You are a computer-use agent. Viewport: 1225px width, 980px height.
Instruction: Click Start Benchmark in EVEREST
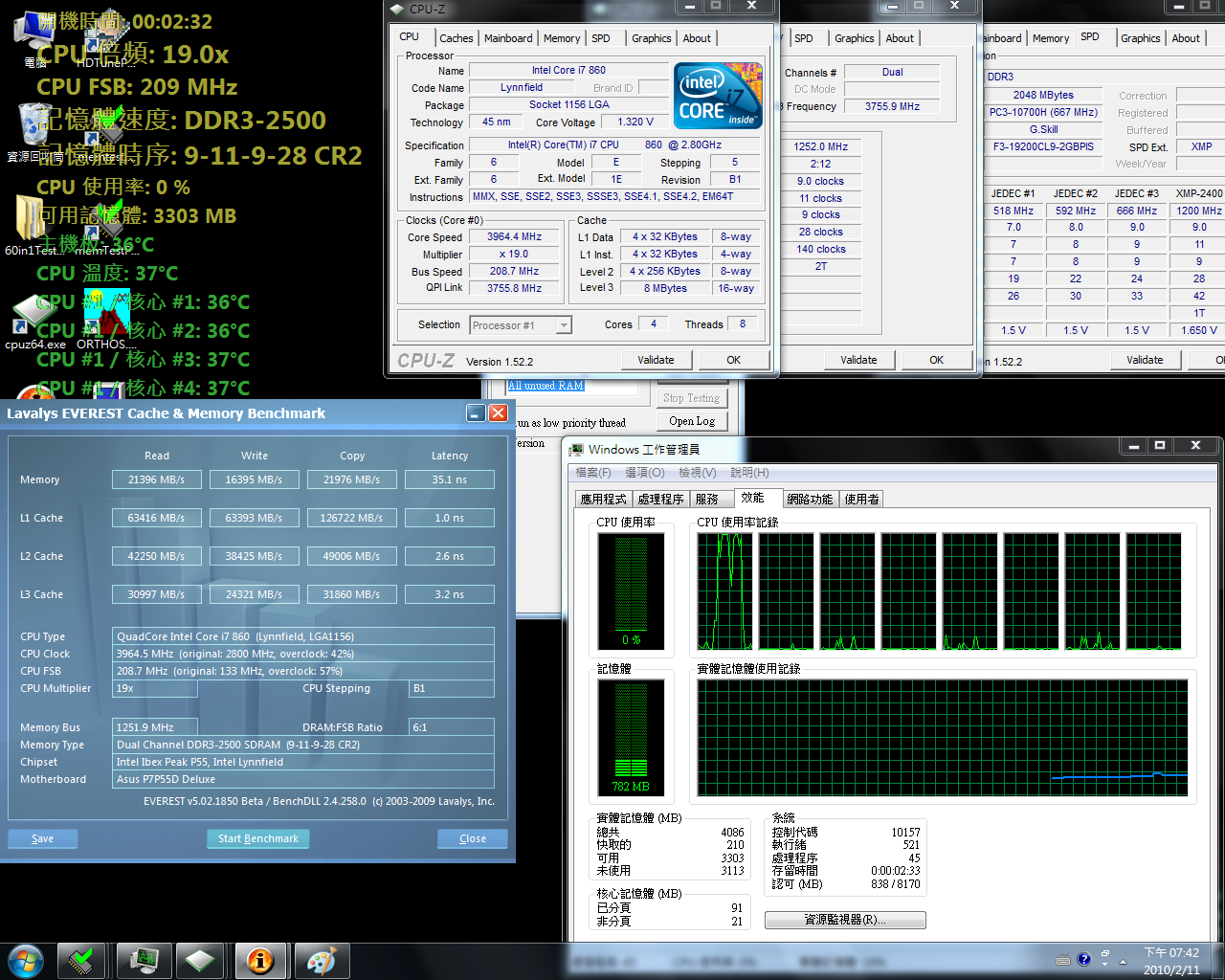click(258, 838)
